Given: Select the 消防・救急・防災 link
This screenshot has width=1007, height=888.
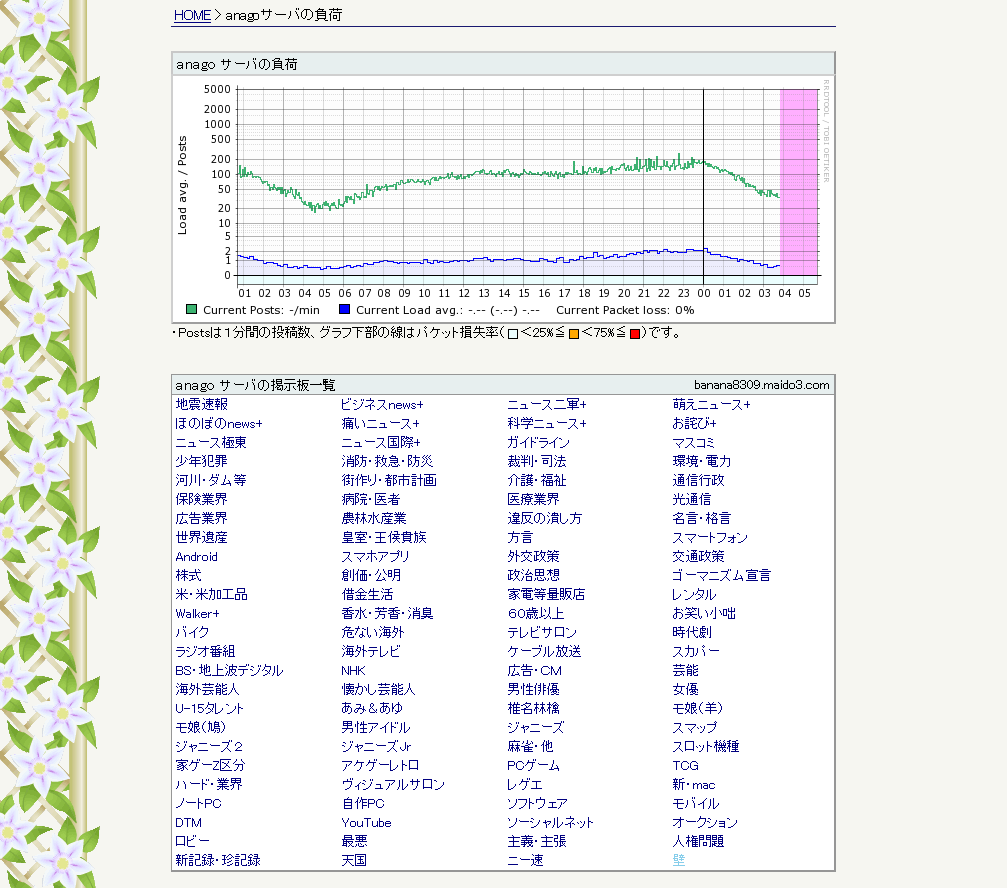Looking at the screenshot, I should pos(387,462).
